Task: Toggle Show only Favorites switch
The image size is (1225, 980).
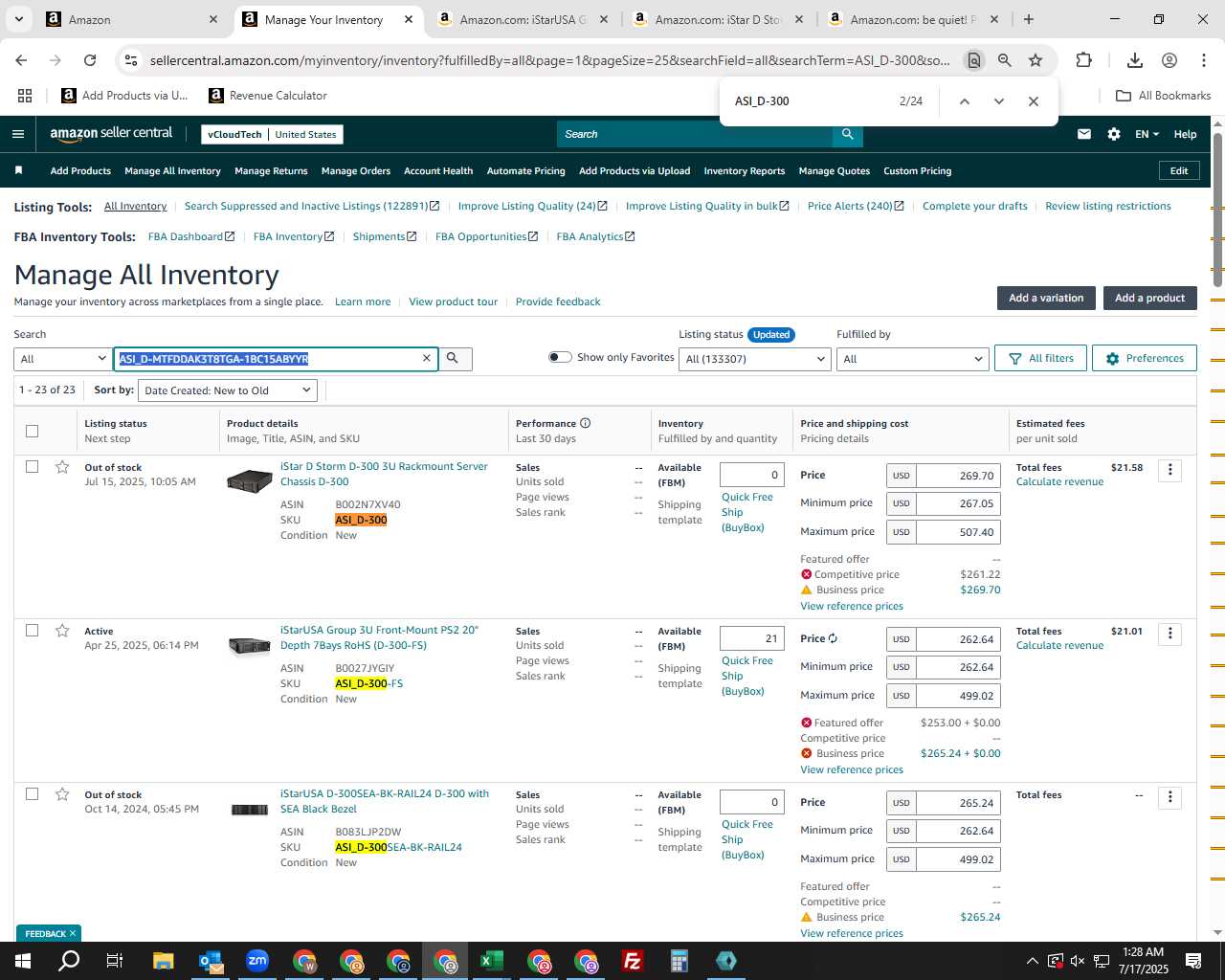Action: [x=560, y=357]
